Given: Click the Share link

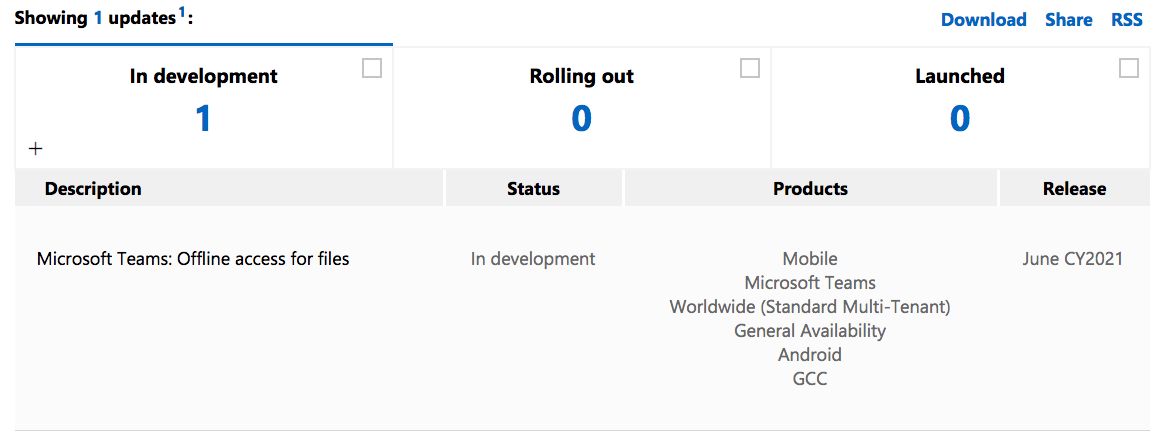Looking at the screenshot, I should [x=1068, y=19].
